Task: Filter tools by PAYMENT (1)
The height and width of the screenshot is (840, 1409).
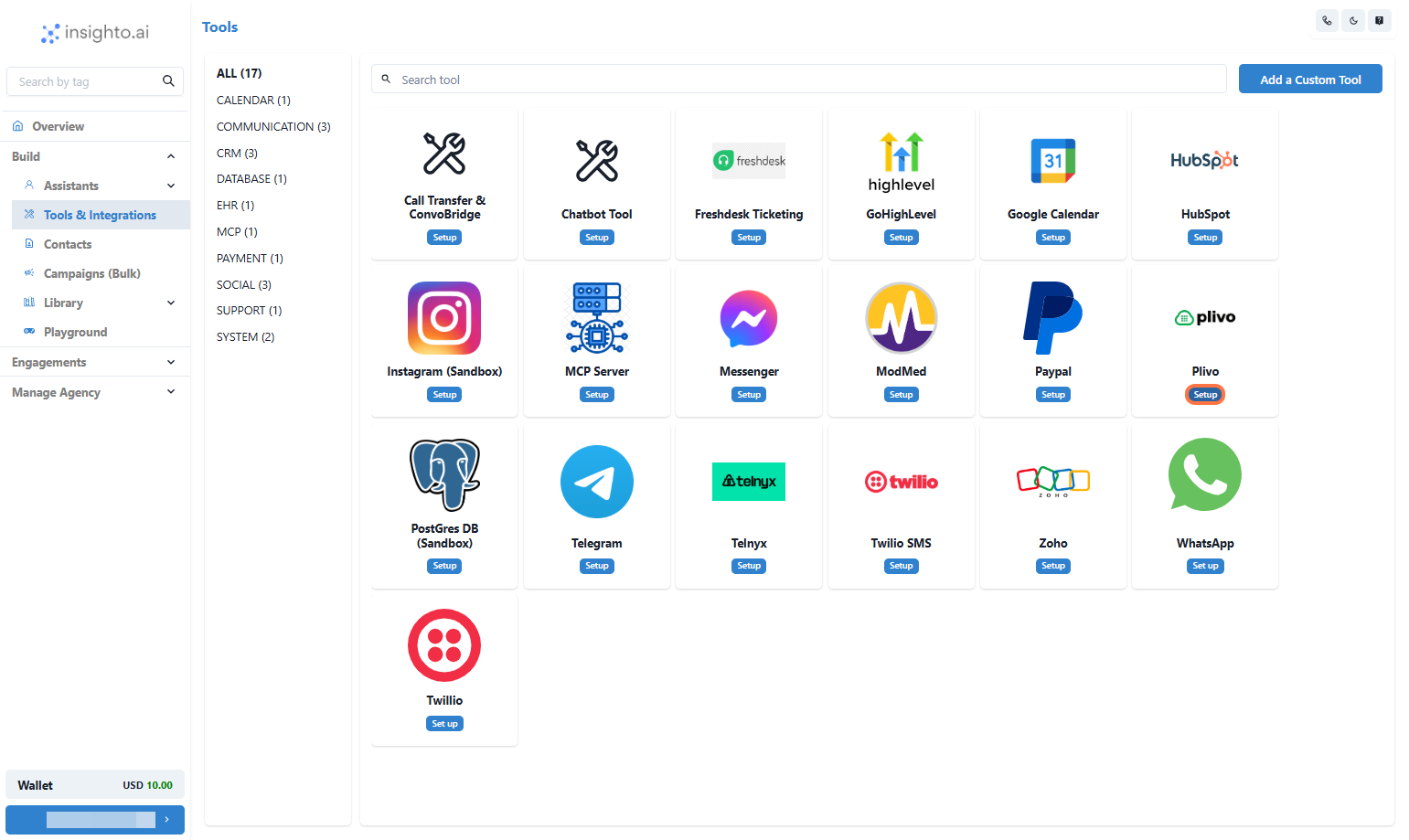Action: tap(250, 258)
